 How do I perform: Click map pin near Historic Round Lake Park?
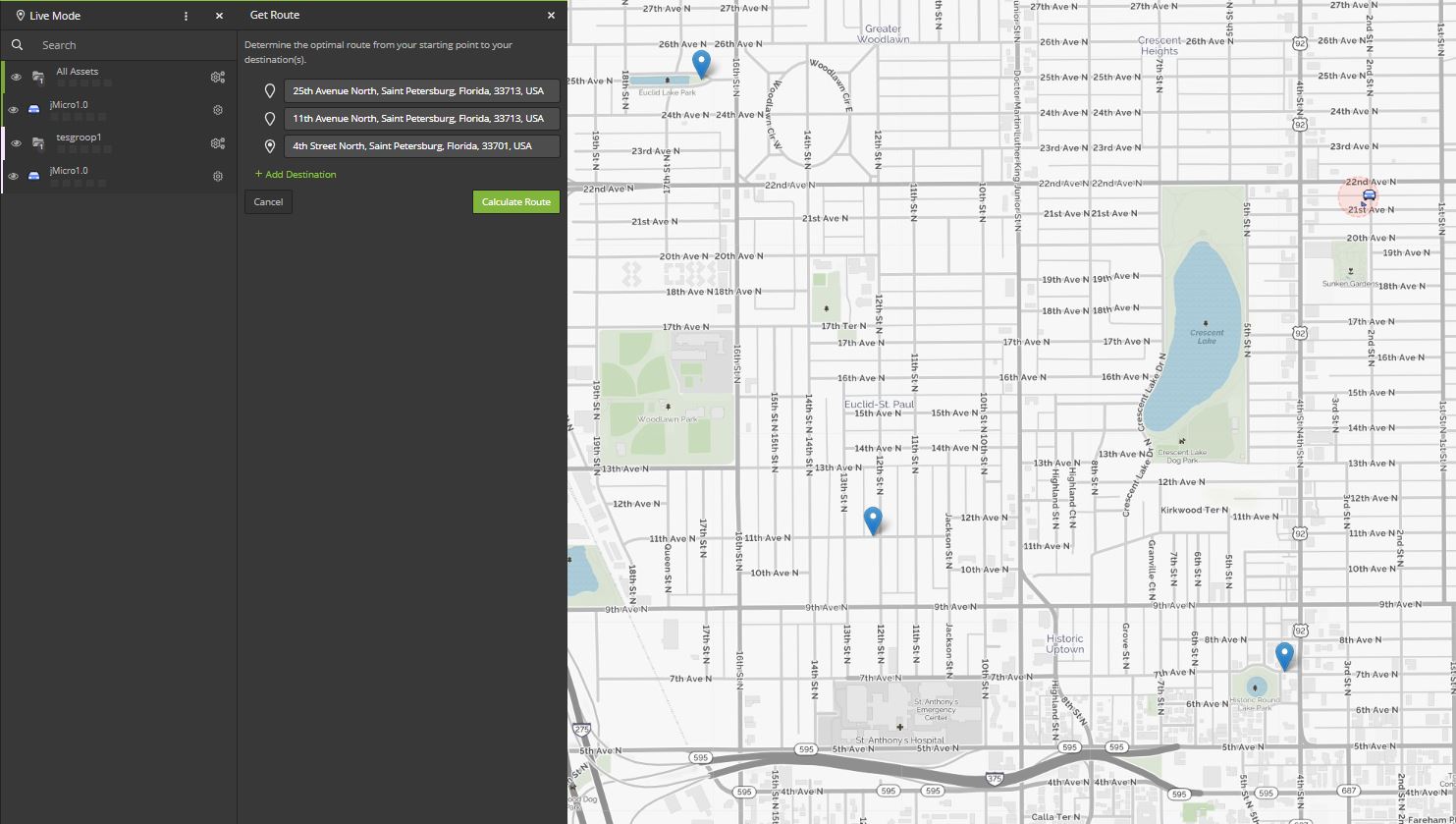tap(1283, 655)
